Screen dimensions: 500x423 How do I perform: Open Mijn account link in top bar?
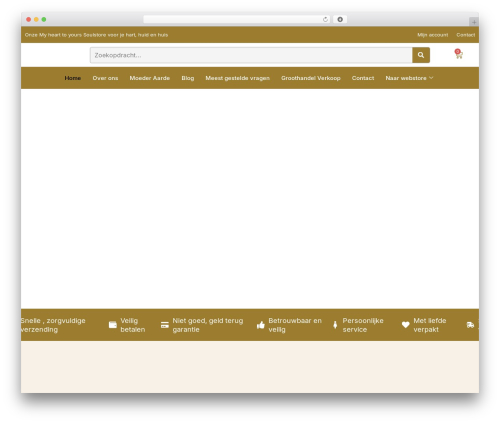pyautogui.click(x=433, y=35)
